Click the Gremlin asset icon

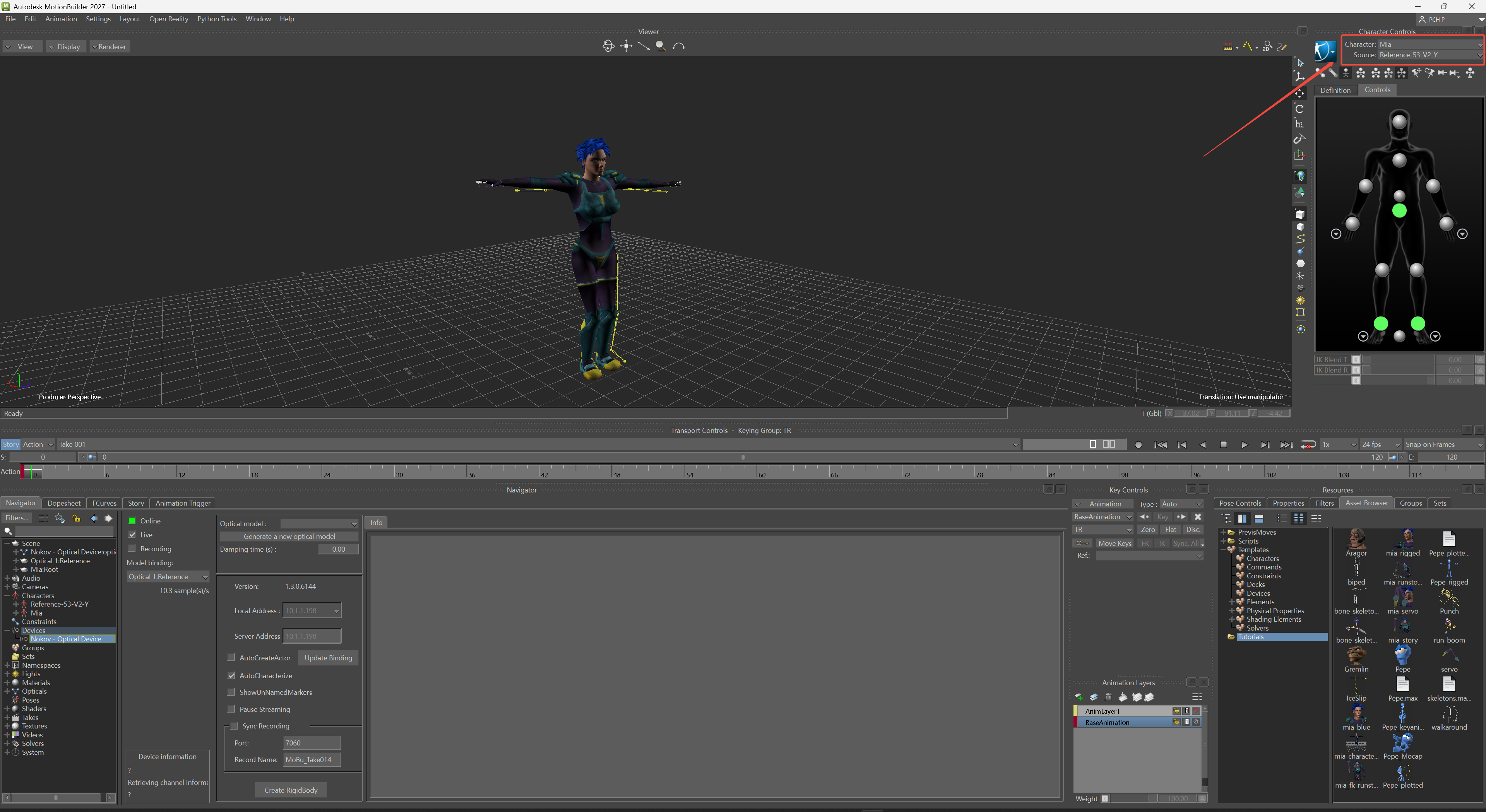1356,655
